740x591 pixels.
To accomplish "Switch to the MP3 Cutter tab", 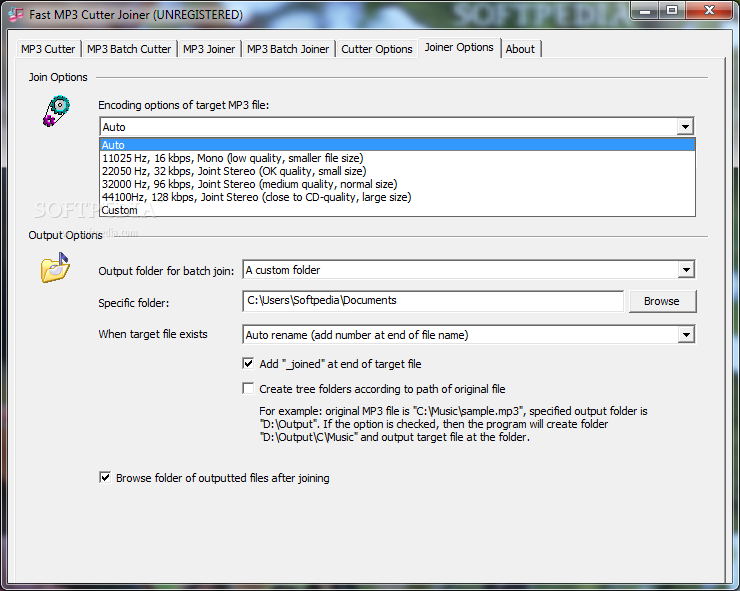I will [48, 49].
